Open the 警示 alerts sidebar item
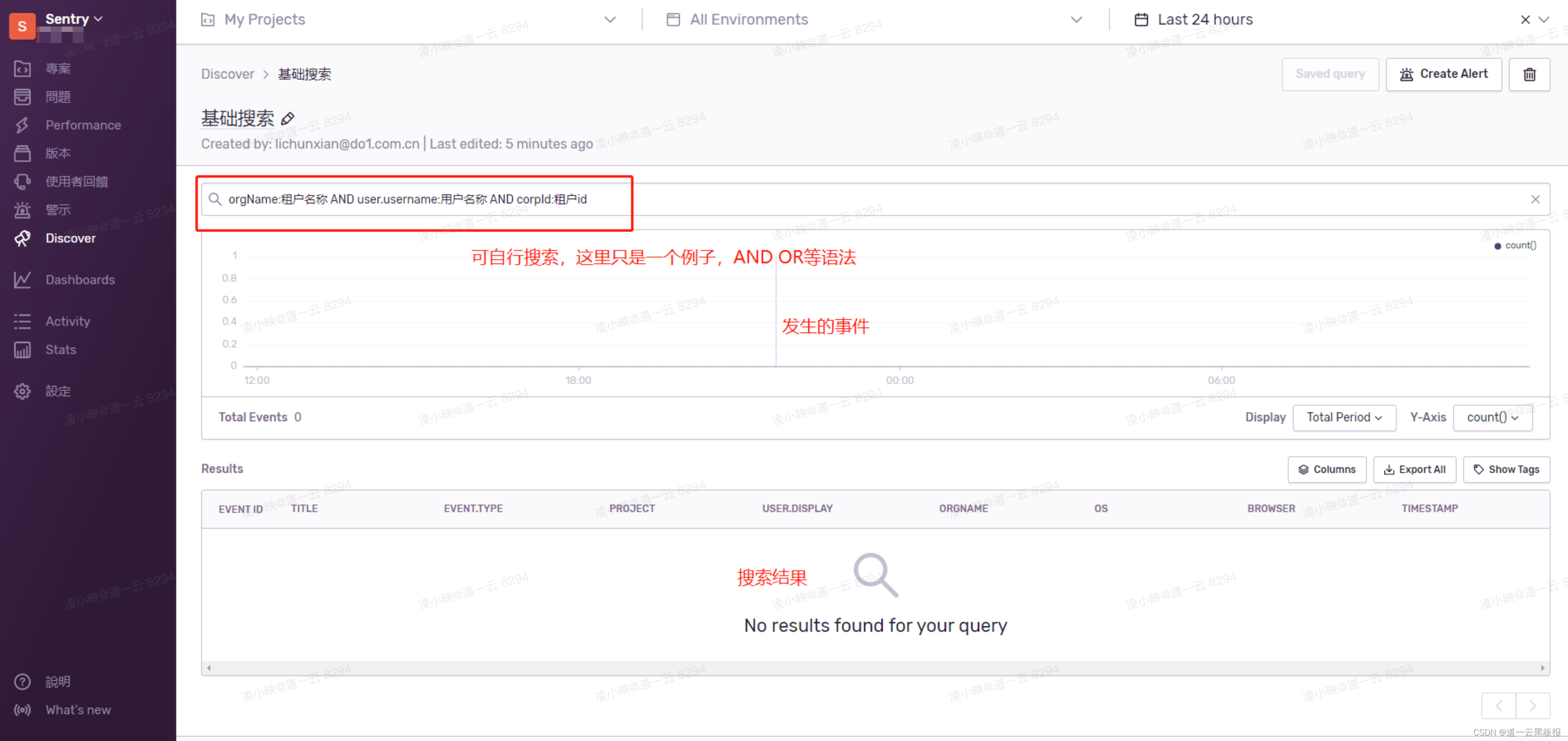 58,210
